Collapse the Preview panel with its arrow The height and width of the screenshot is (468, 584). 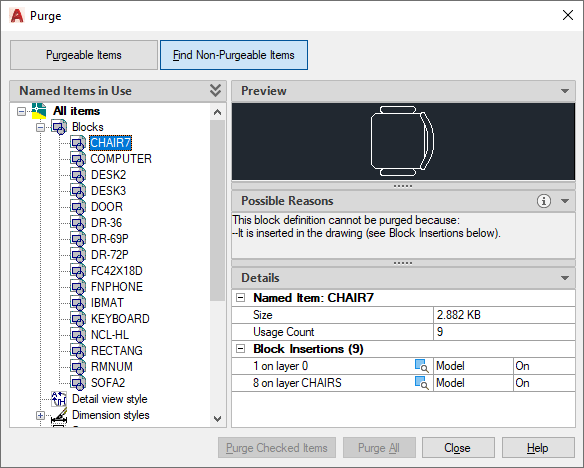(565, 91)
